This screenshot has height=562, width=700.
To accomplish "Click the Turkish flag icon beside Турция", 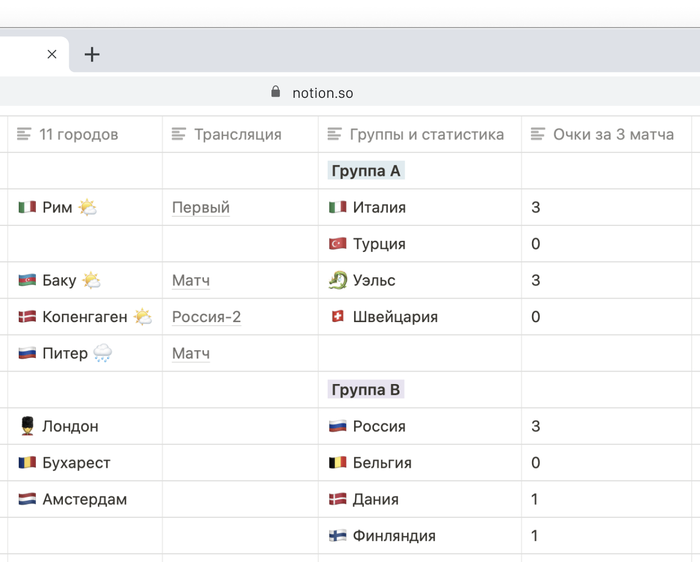I will pyautogui.click(x=338, y=244).
